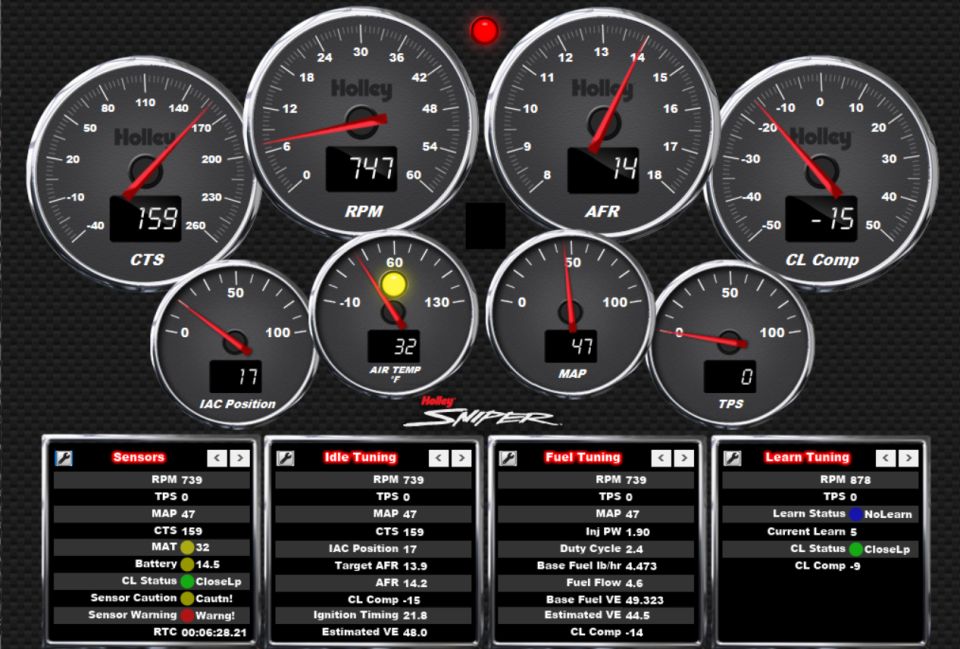The height and width of the screenshot is (649, 960).
Task: Click the RPM 878 row in Learn Tuning
Action: (x=820, y=480)
